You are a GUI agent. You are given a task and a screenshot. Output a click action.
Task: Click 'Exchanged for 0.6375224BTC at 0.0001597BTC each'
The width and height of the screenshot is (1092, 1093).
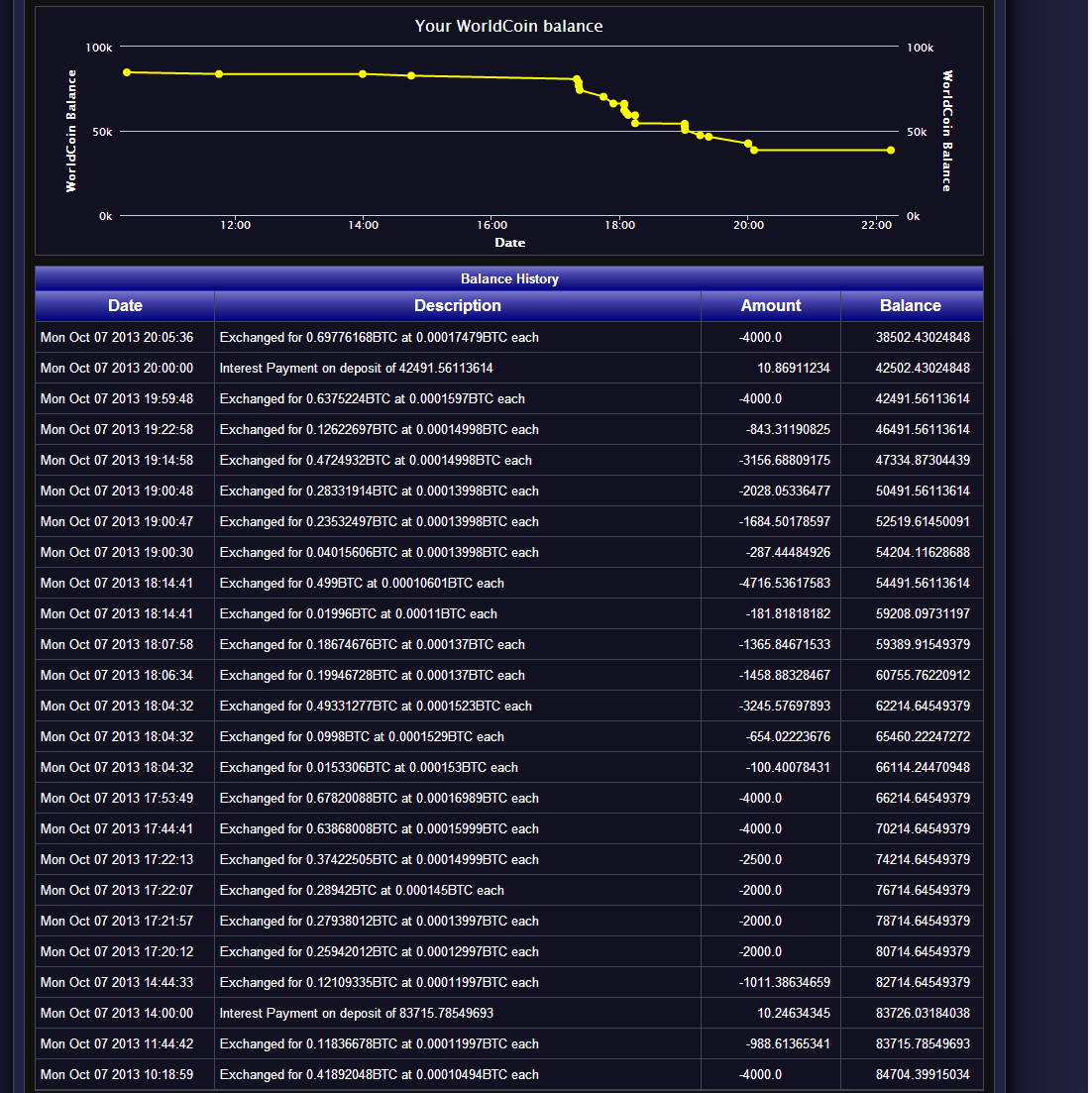click(373, 398)
